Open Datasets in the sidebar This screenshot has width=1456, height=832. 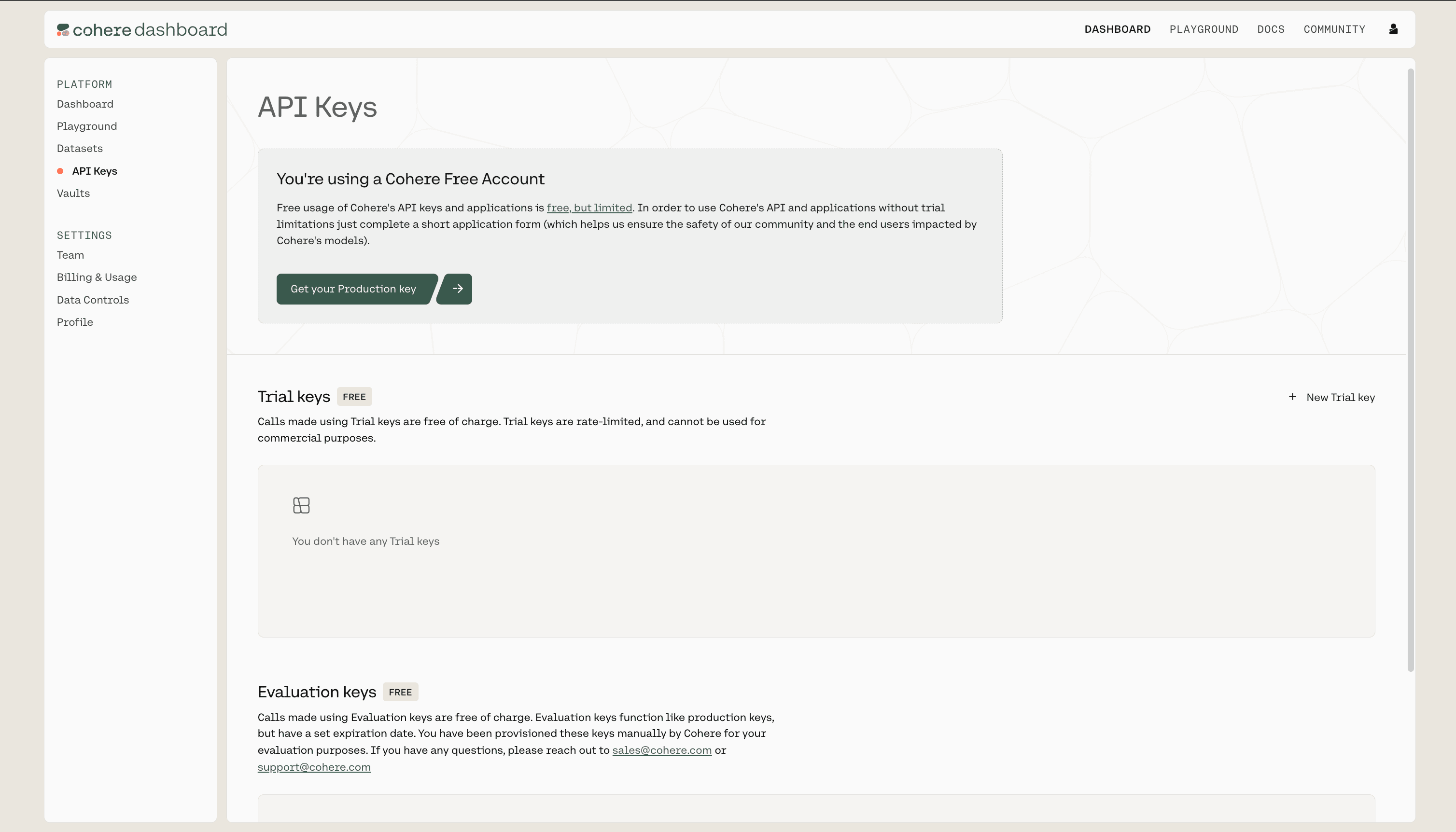(80, 149)
